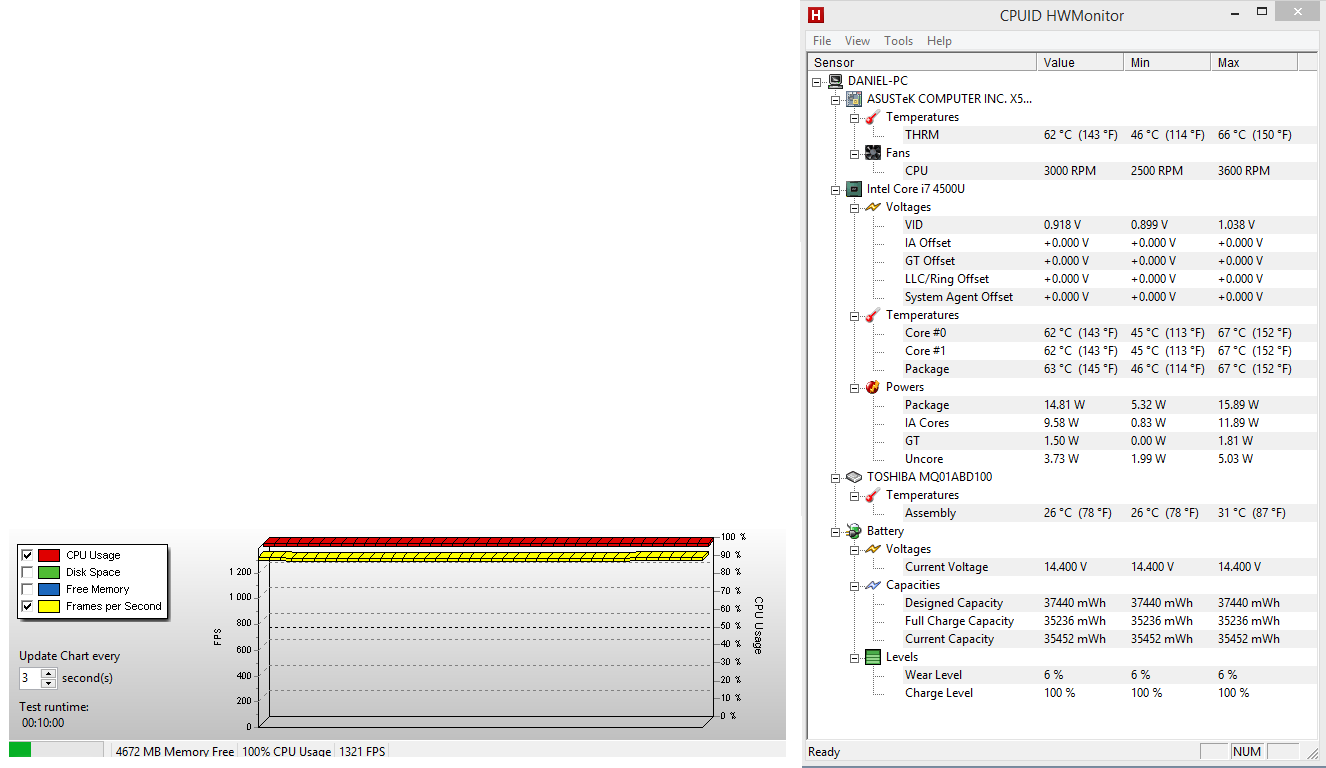This screenshot has height=768, width=1326.
Task: Click Voltages icon under Battery
Action: pyautogui.click(x=873, y=549)
